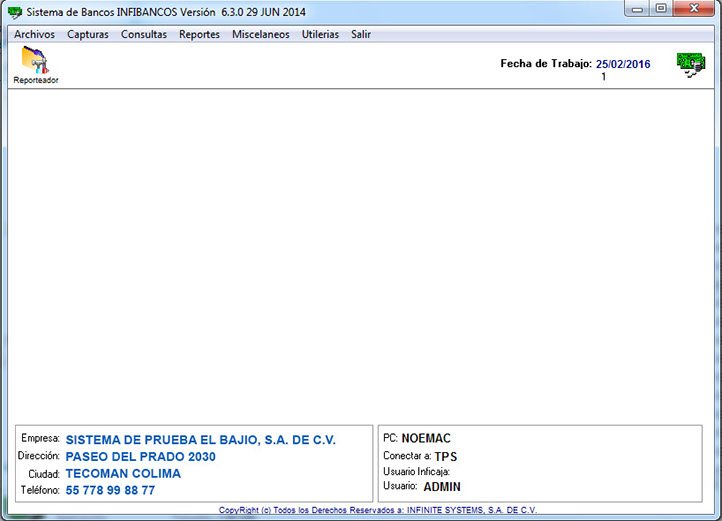Click the INFIBANCOS app icon in title bar
Viewport: 722px width, 521px height.
(x=14, y=12)
